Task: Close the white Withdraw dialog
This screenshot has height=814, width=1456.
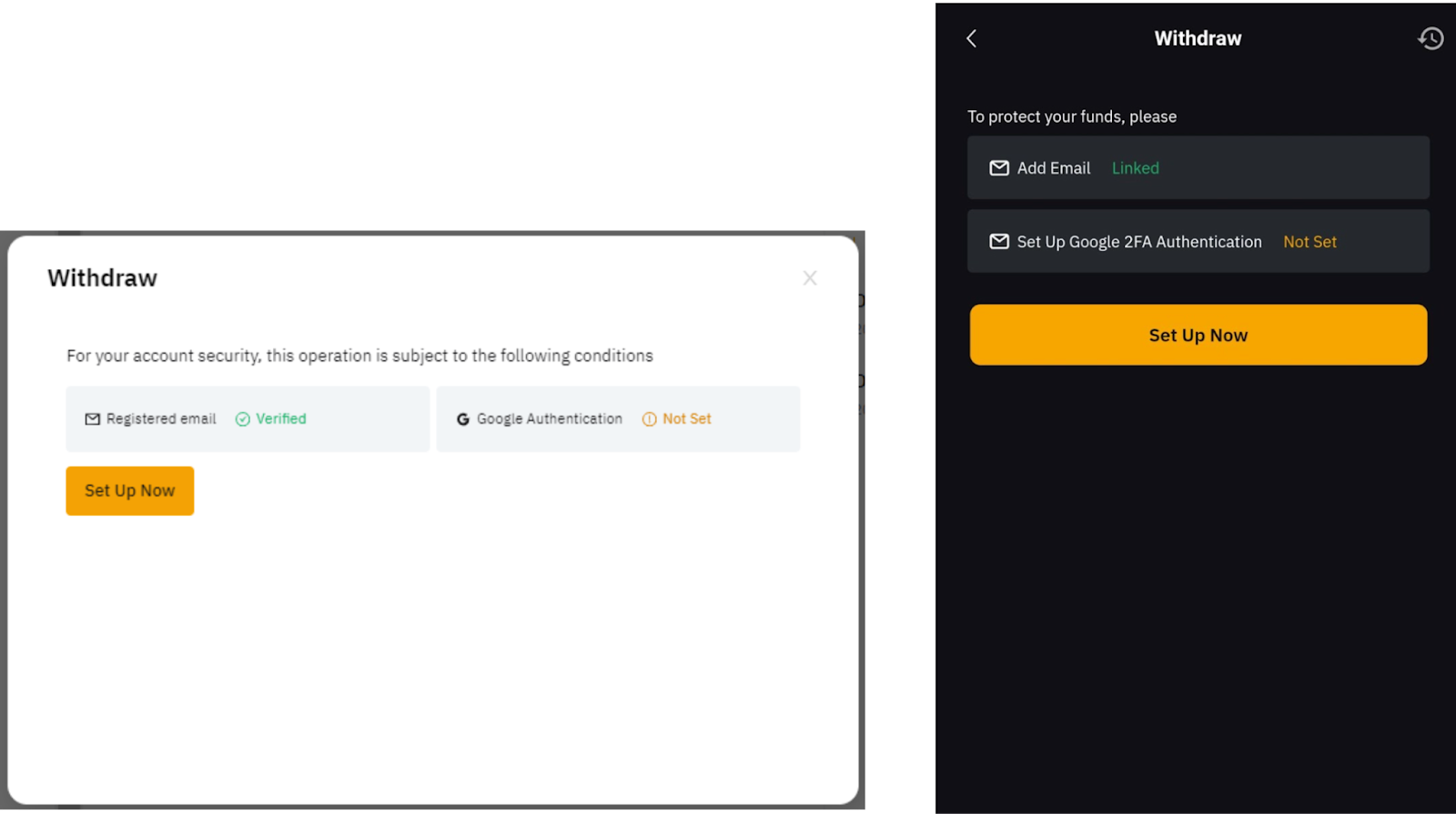Action: (x=809, y=278)
